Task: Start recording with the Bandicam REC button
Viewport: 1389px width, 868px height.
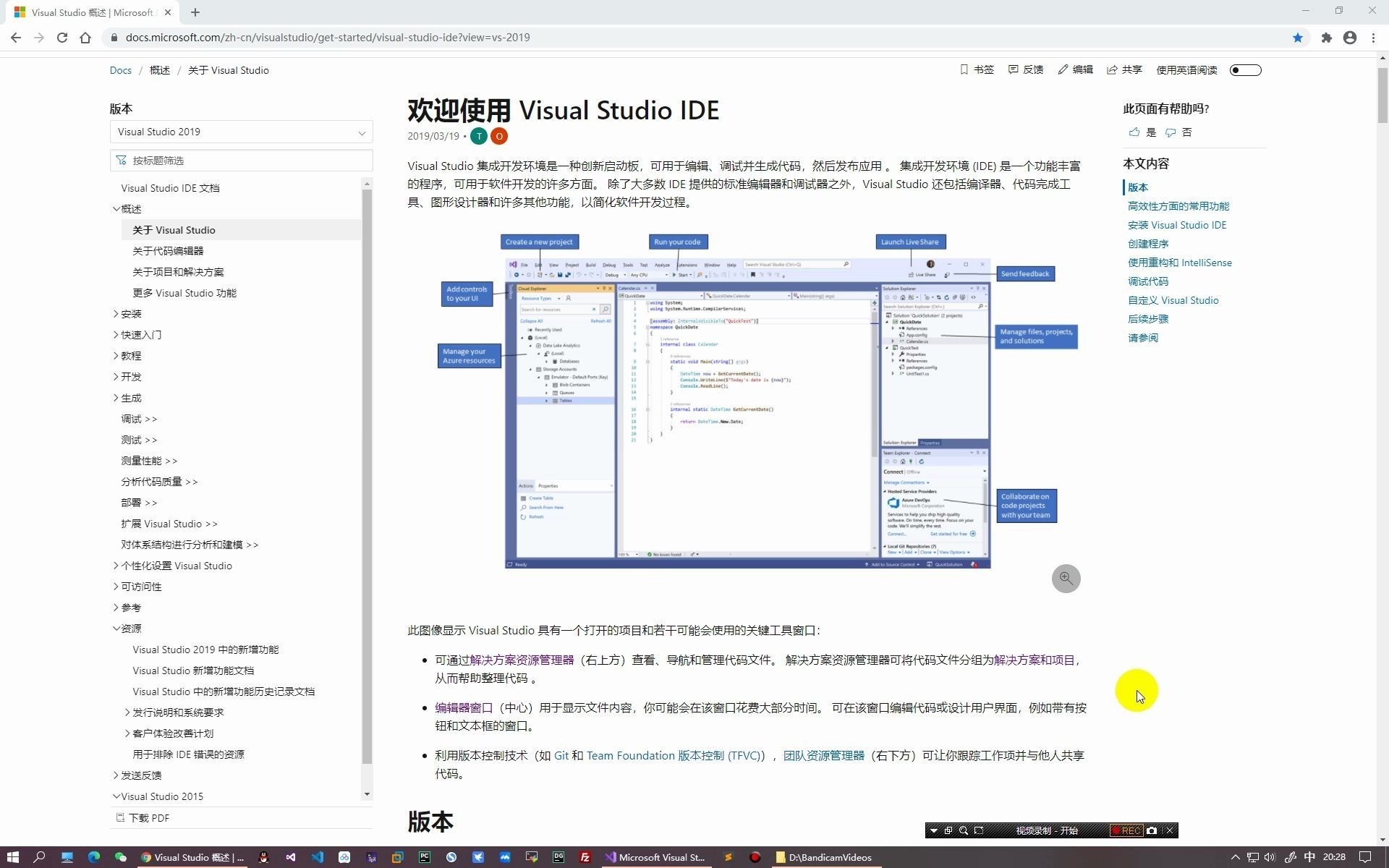Action: coord(1126,830)
